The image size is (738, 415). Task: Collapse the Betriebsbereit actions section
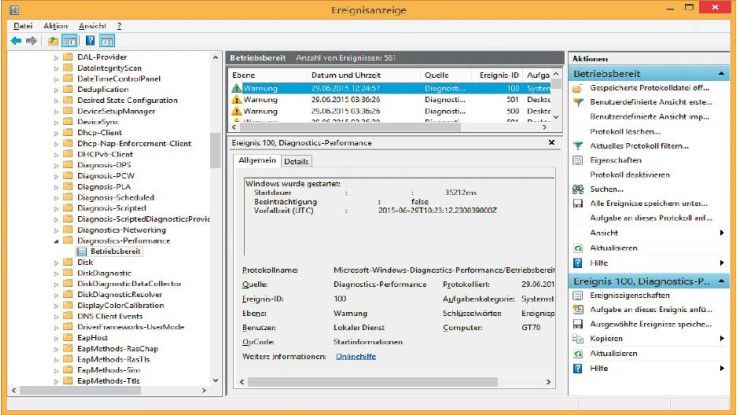click(722, 74)
